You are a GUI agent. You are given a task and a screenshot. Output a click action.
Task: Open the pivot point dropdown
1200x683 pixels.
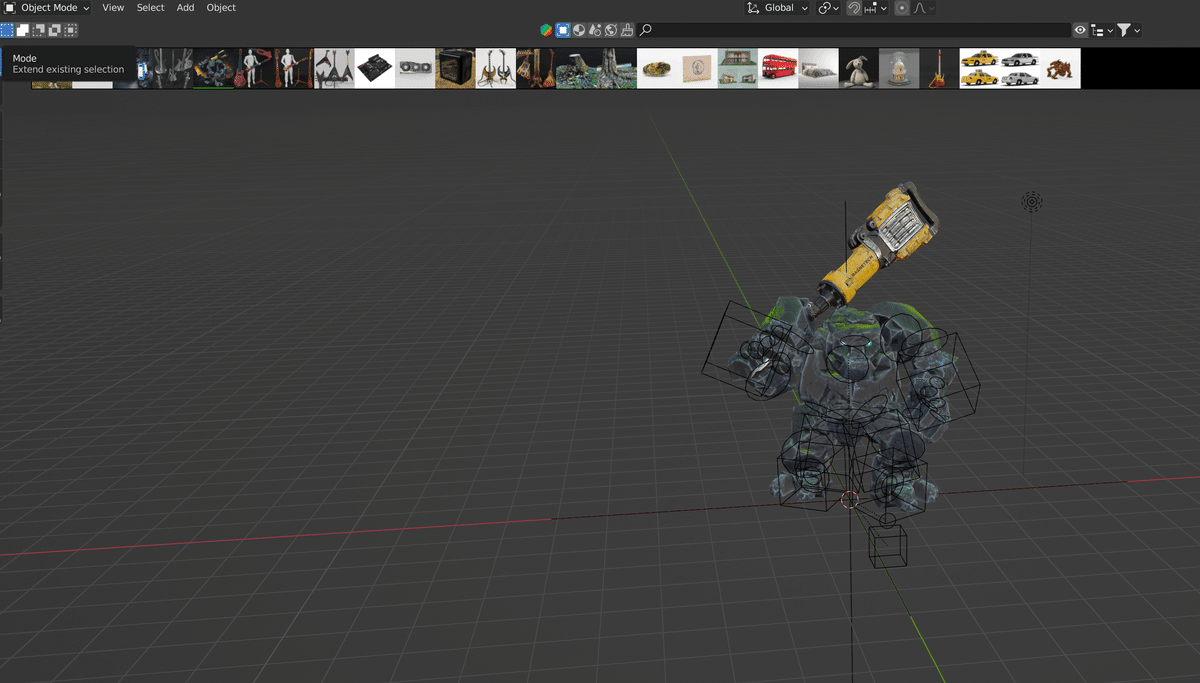pos(829,8)
